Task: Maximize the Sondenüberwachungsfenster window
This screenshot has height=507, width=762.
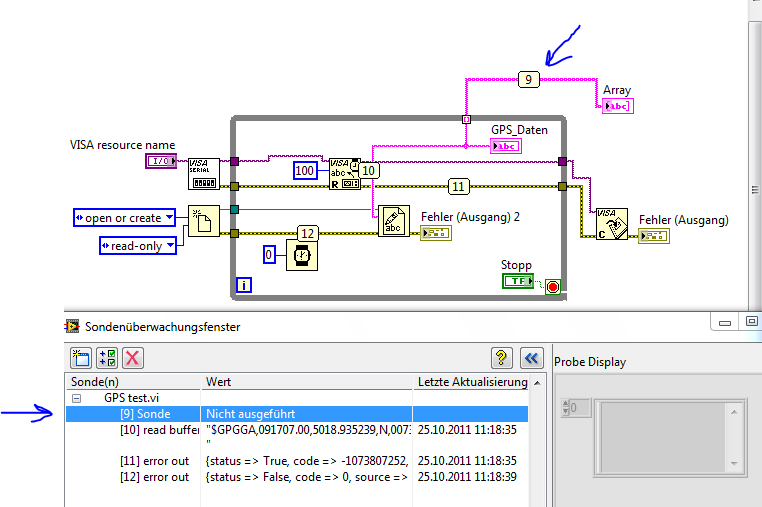Action: [x=751, y=322]
